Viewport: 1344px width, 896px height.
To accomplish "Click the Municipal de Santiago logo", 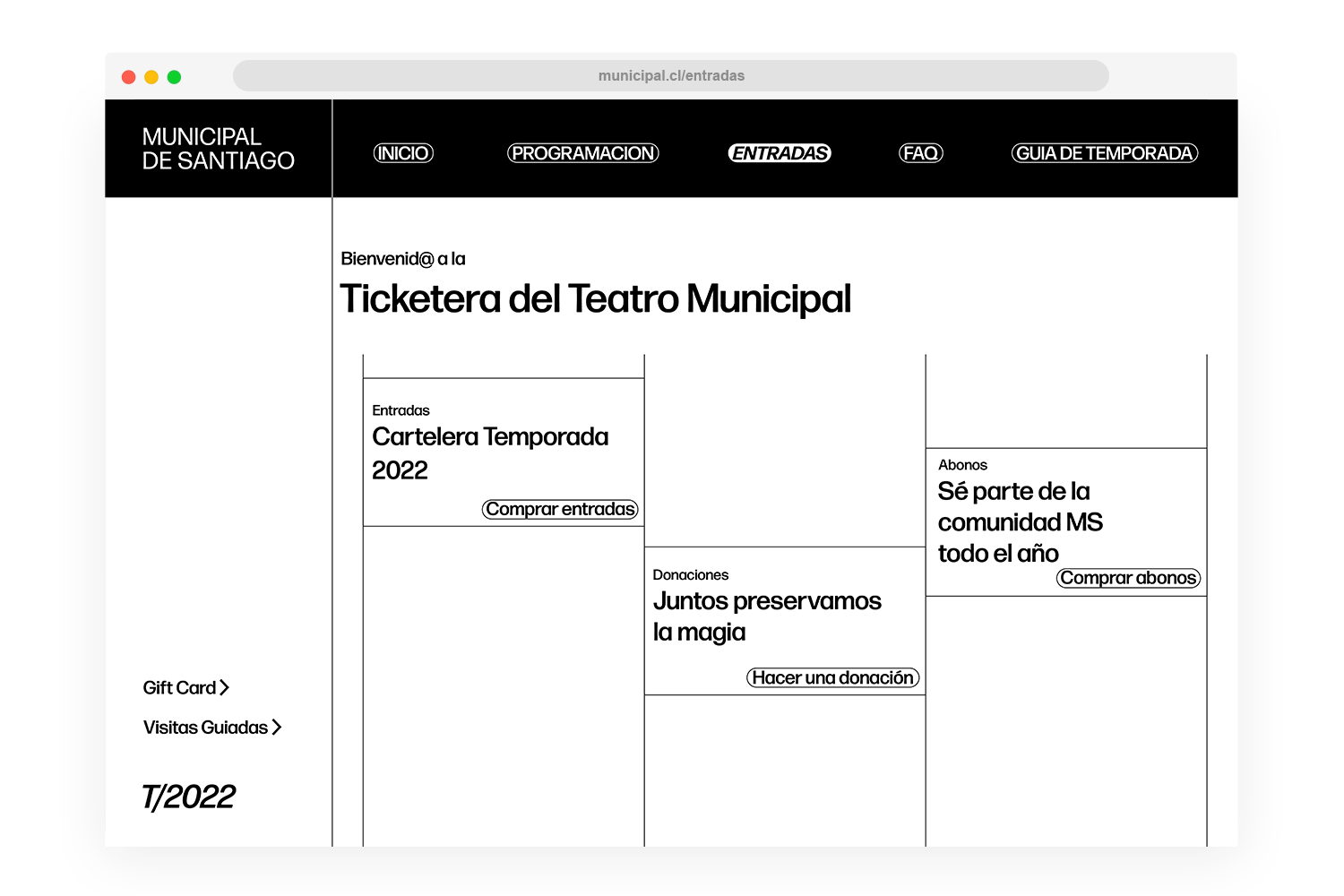I will (218, 149).
